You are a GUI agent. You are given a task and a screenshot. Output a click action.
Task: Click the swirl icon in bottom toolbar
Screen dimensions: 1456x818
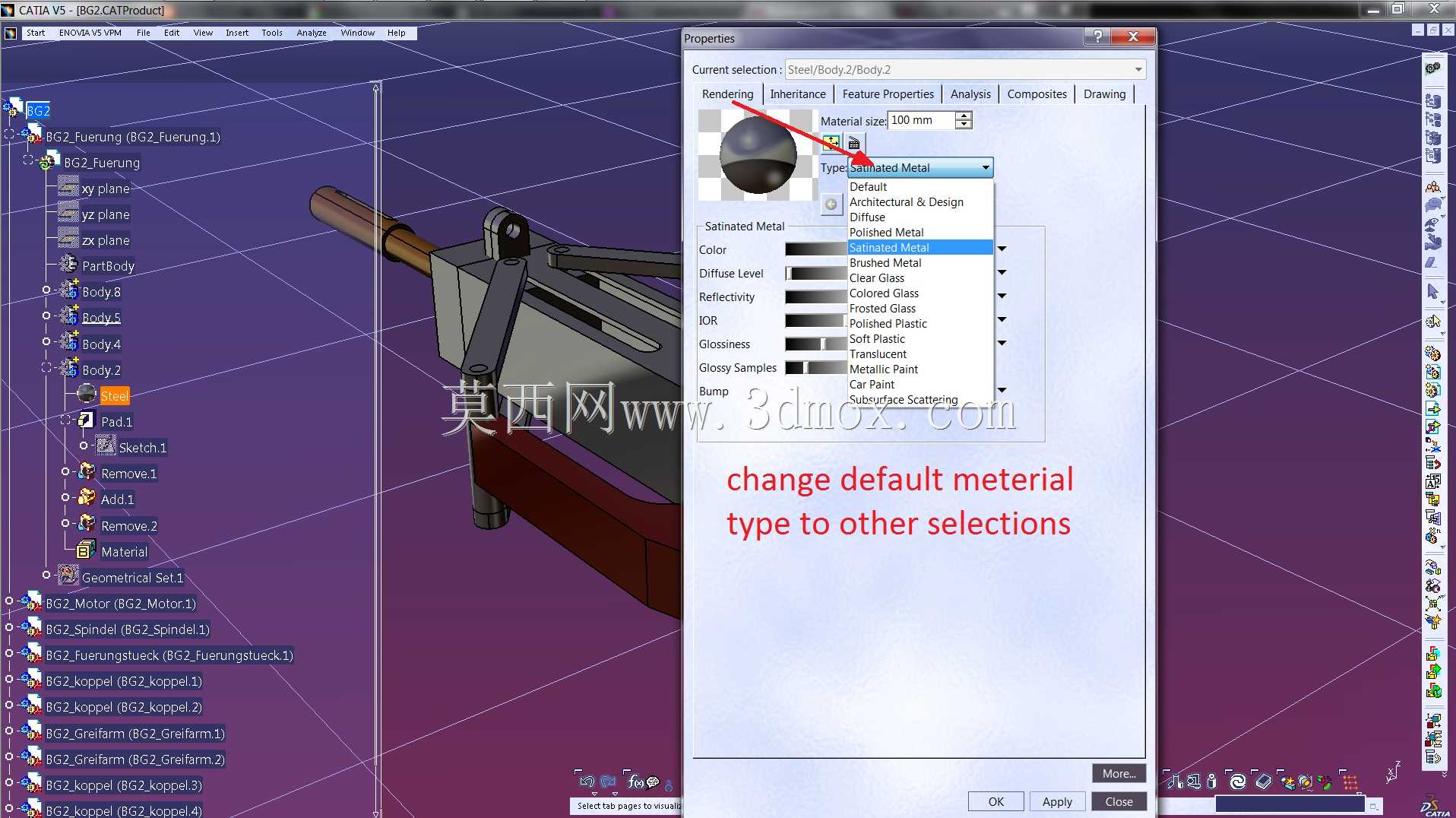point(1238,782)
